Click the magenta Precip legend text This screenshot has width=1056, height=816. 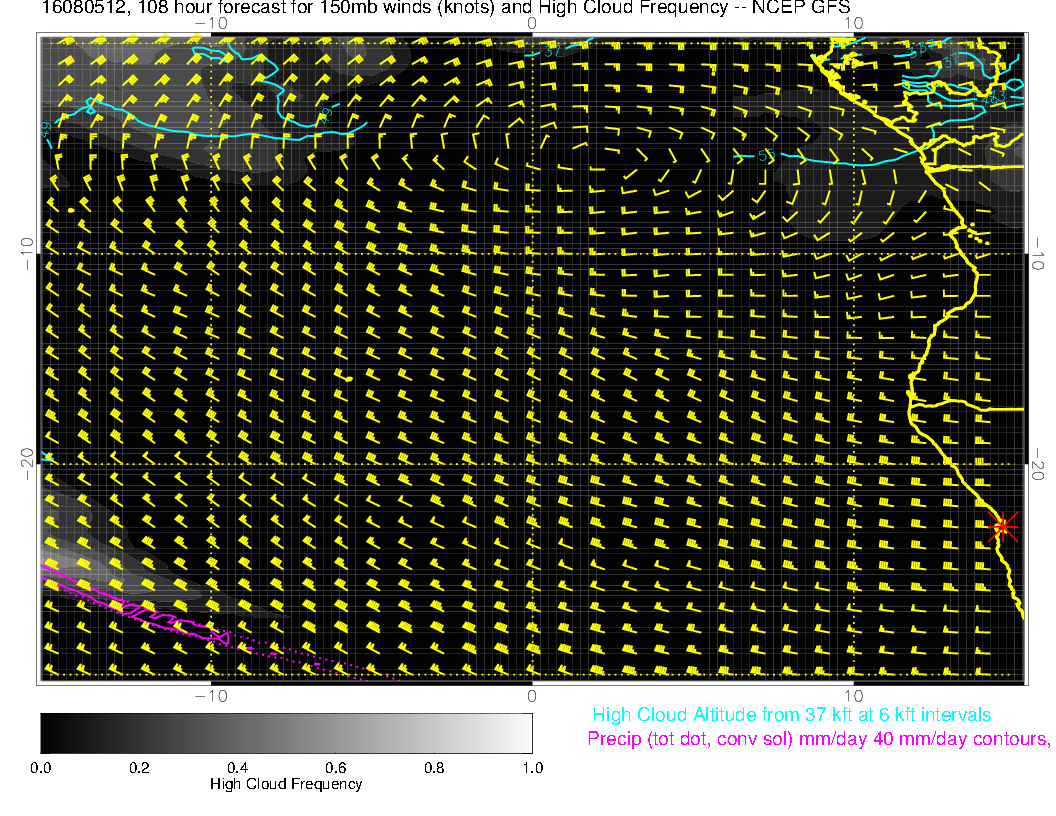[818, 740]
